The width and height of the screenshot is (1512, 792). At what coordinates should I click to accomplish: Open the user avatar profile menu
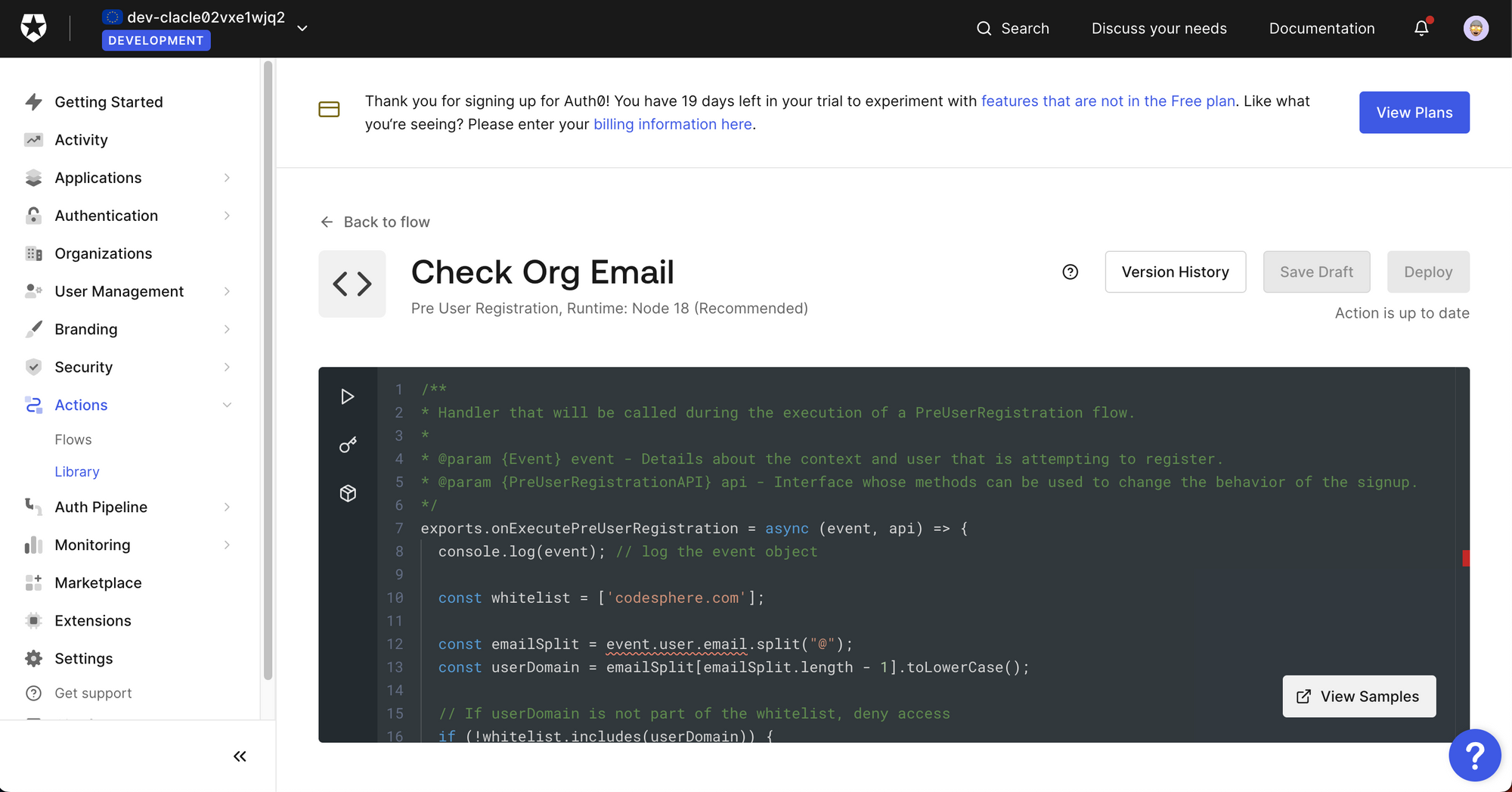[x=1475, y=28]
